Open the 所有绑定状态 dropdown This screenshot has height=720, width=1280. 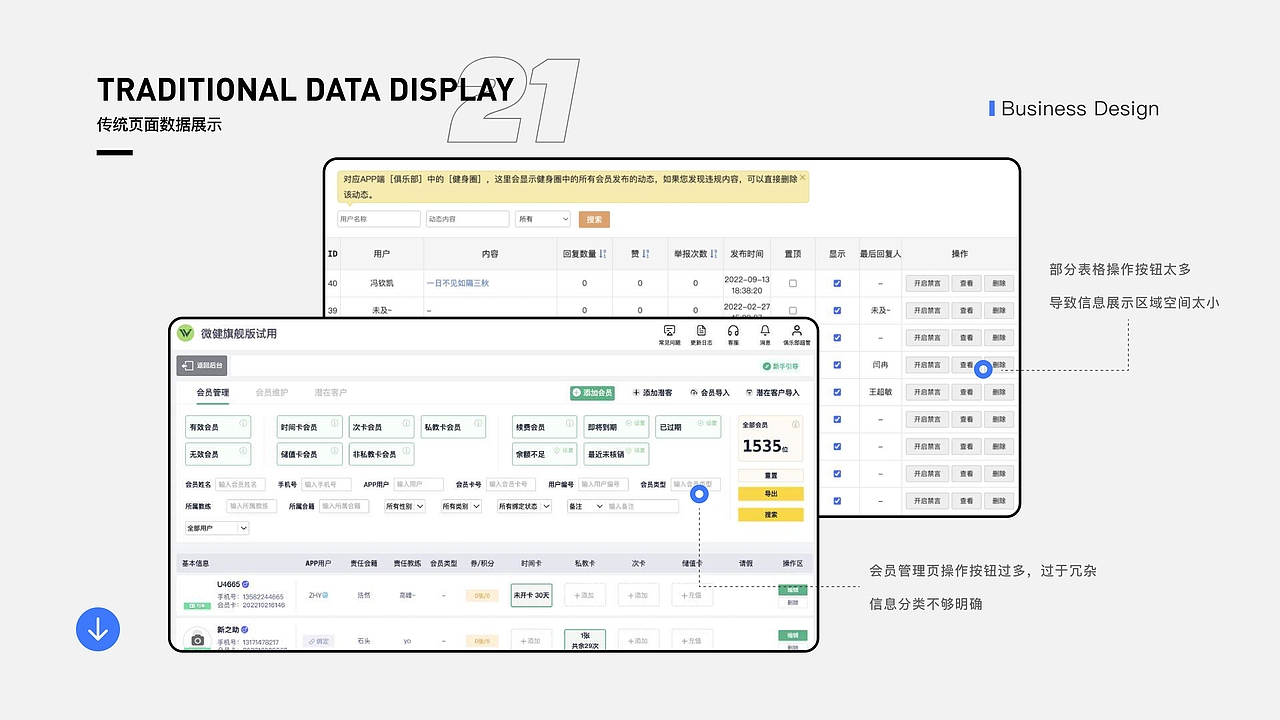tap(524, 506)
